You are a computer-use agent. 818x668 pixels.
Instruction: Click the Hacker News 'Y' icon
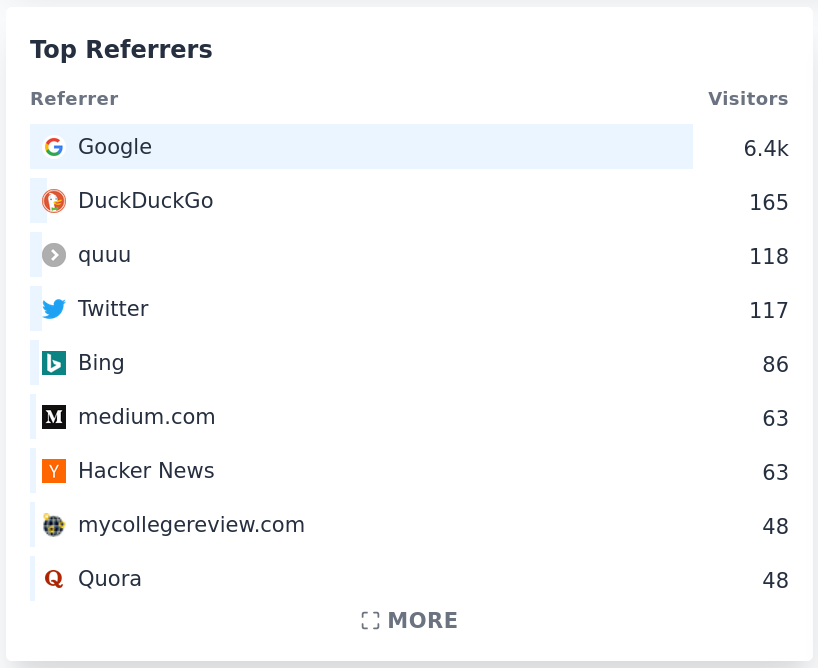[x=54, y=471]
